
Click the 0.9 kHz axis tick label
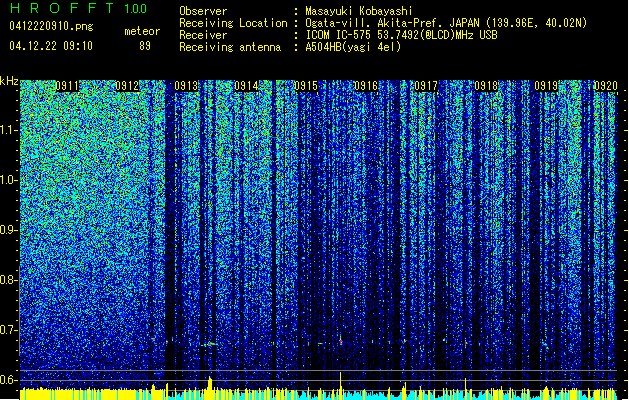[x=8, y=230]
